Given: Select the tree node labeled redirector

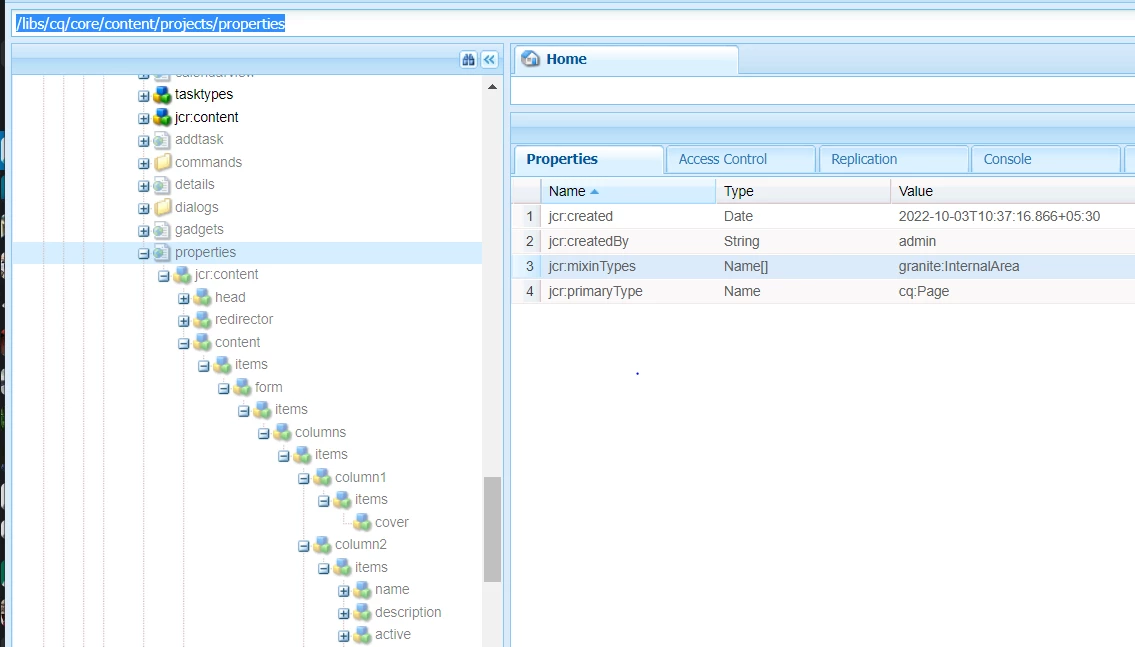Looking at the screenshot, I should (244, 319).
